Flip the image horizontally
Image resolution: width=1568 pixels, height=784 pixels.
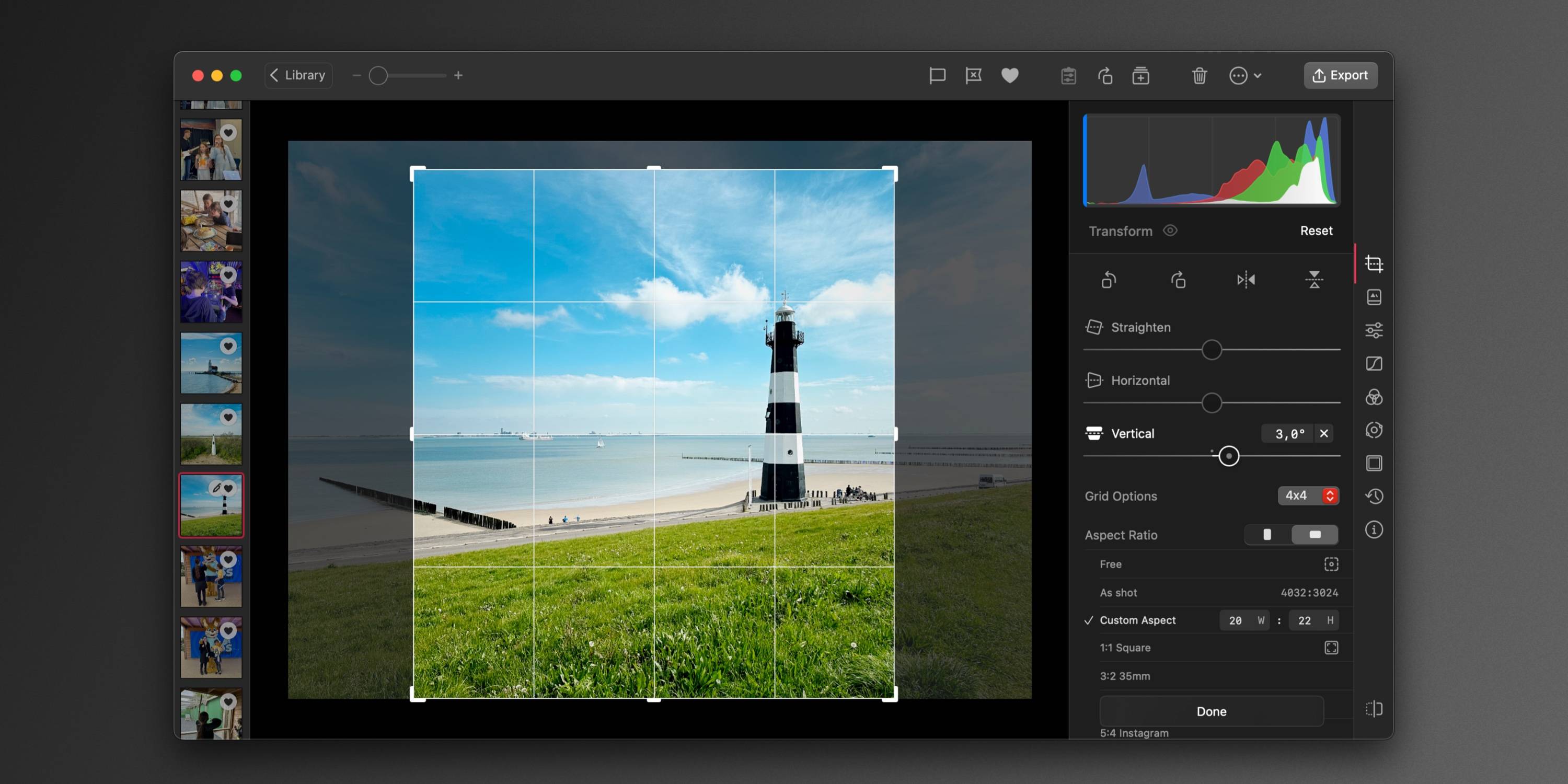pyautogui.click(x=1246, y=280)
